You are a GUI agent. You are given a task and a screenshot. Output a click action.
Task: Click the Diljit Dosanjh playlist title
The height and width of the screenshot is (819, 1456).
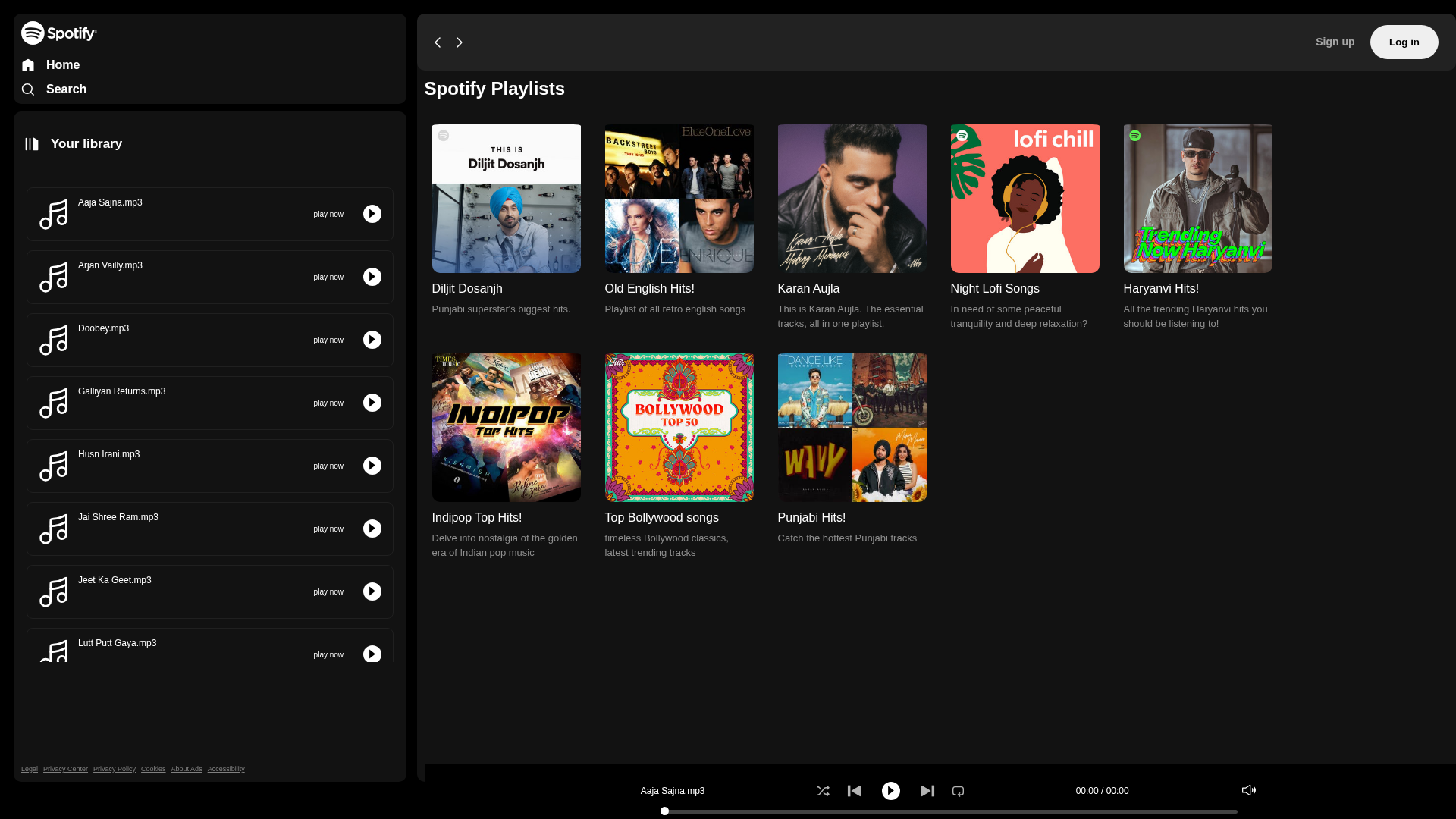pos(467,289)
